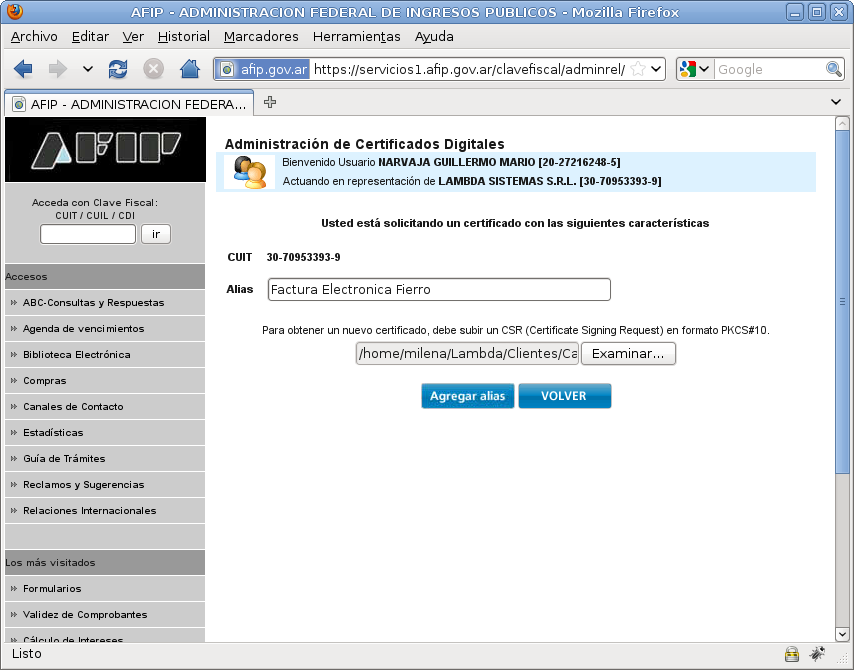854x670 pixels.
Task: Open Agenda de vencimientos link
Action: pyautogui.click(x=83, y=328)
